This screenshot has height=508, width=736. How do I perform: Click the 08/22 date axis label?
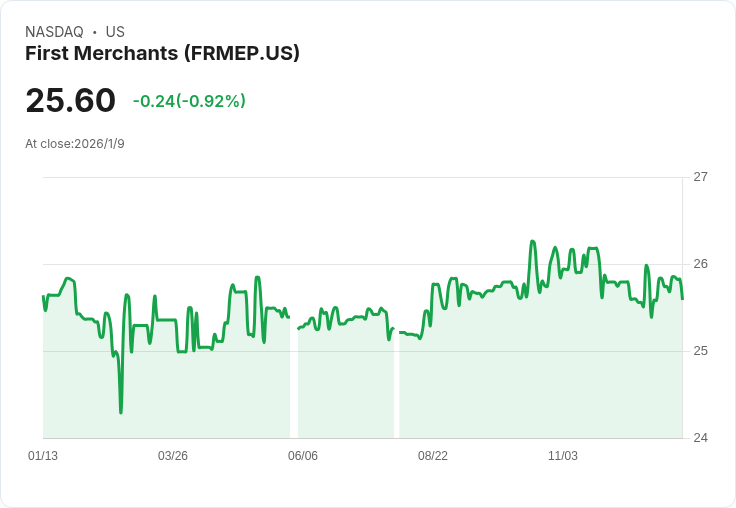(x=433, y=456)
